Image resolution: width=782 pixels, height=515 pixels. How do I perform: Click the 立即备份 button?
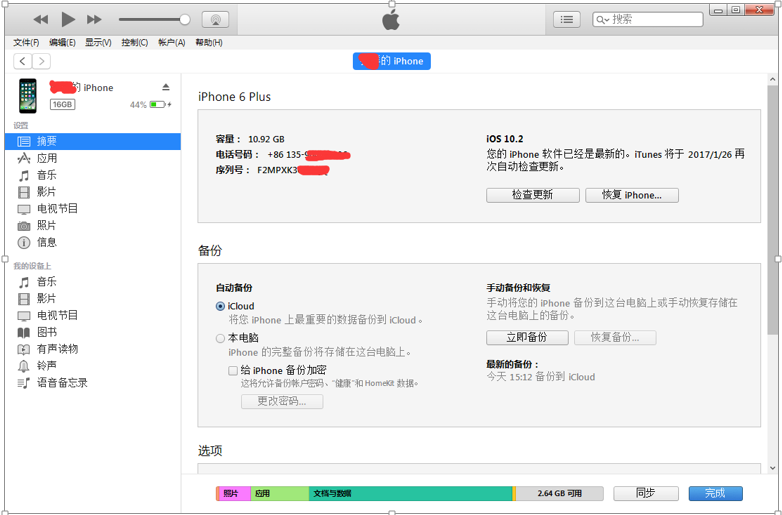527,338
